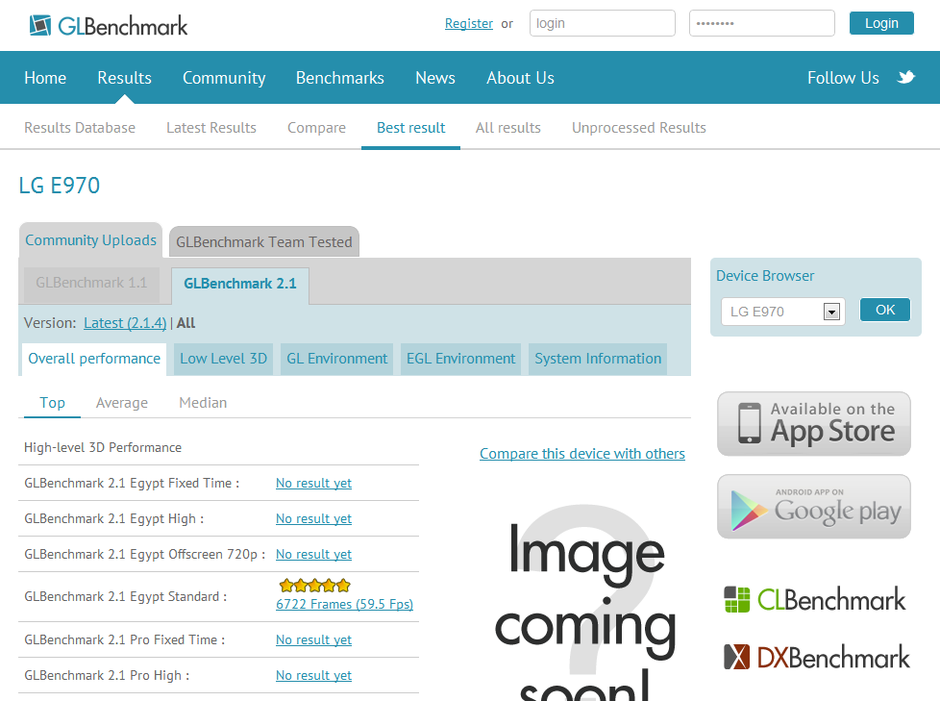This screenshot has width=940, height=701.
Task: Open the Low Level 3D results tab
Action: 222,358
